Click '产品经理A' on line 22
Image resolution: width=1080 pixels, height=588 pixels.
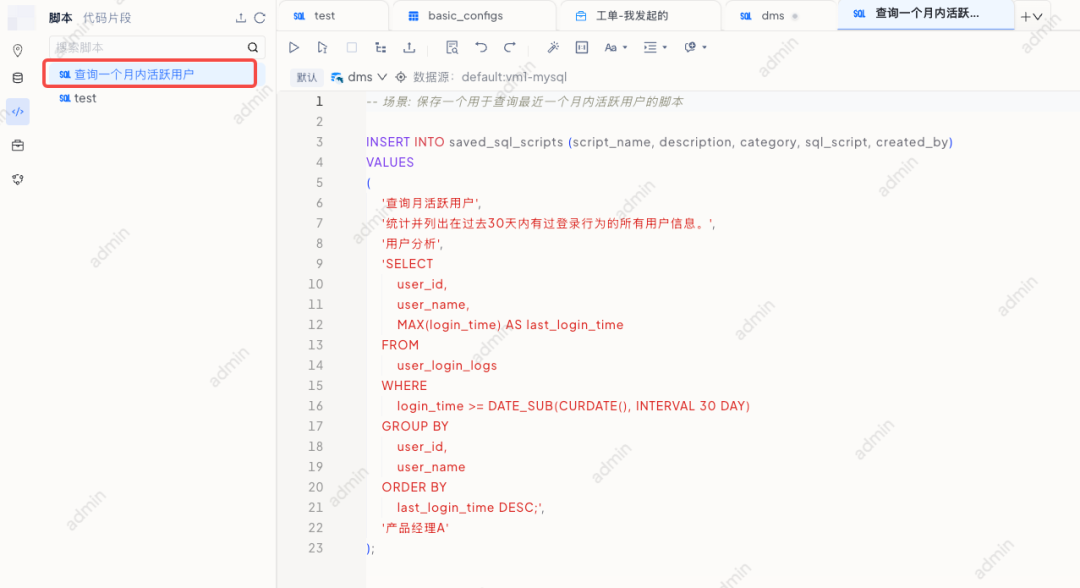[415, 528]
